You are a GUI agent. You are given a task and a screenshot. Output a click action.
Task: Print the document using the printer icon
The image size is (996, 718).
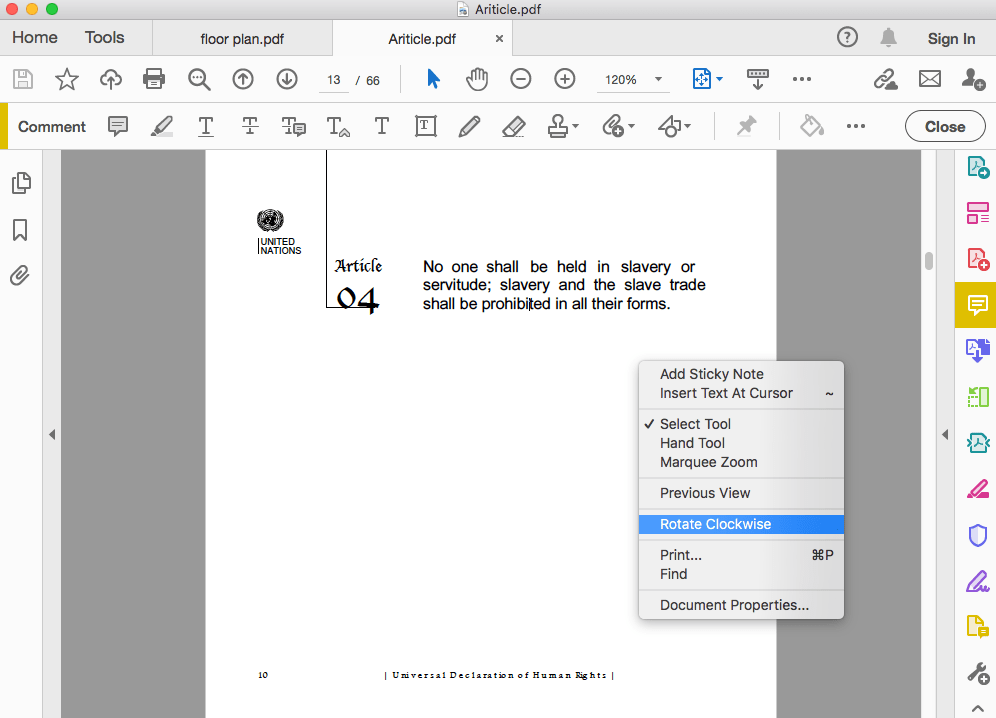[x=155, y=80]
